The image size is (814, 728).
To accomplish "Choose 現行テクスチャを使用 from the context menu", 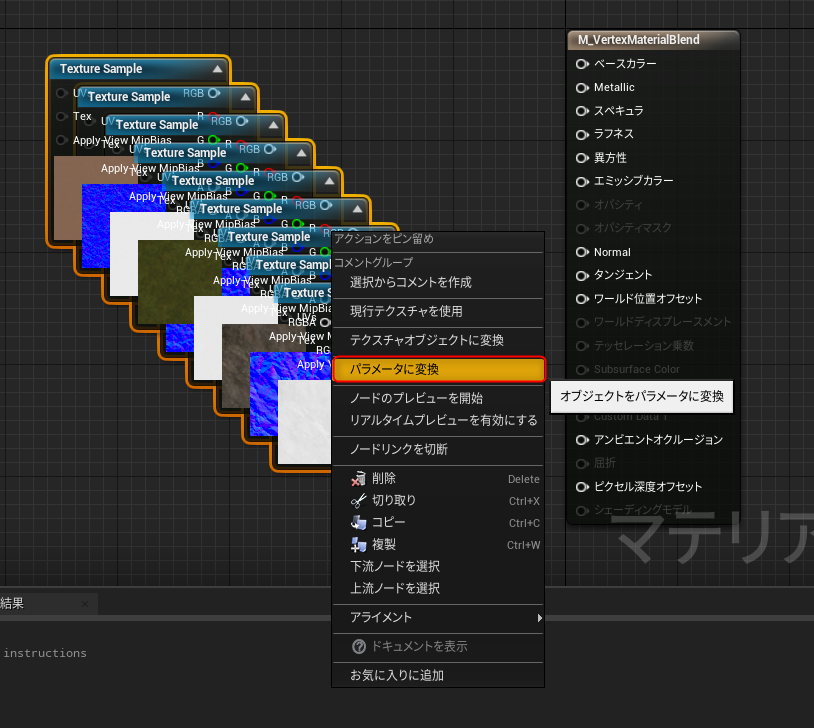I will pyautogui.click(x=438, y=311).
